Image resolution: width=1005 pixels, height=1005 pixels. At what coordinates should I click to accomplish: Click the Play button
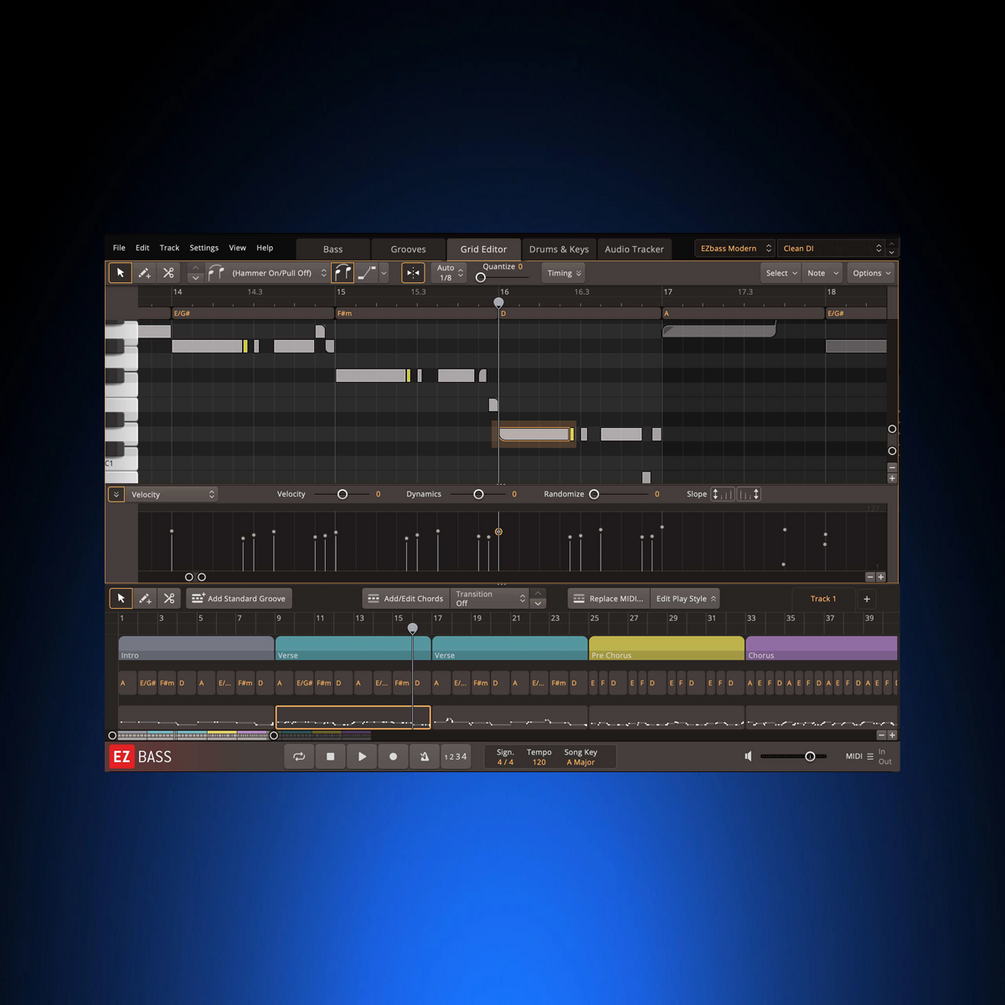[x=361, y=756]
